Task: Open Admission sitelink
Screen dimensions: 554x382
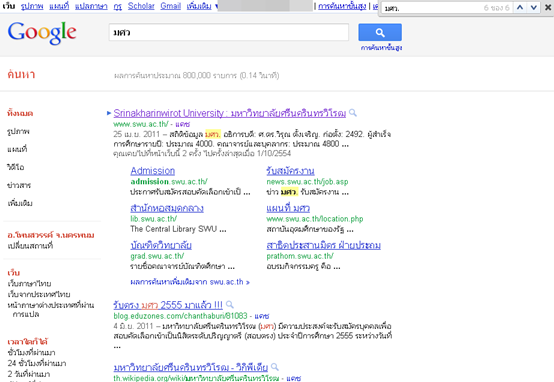Action: coord(153,171)
